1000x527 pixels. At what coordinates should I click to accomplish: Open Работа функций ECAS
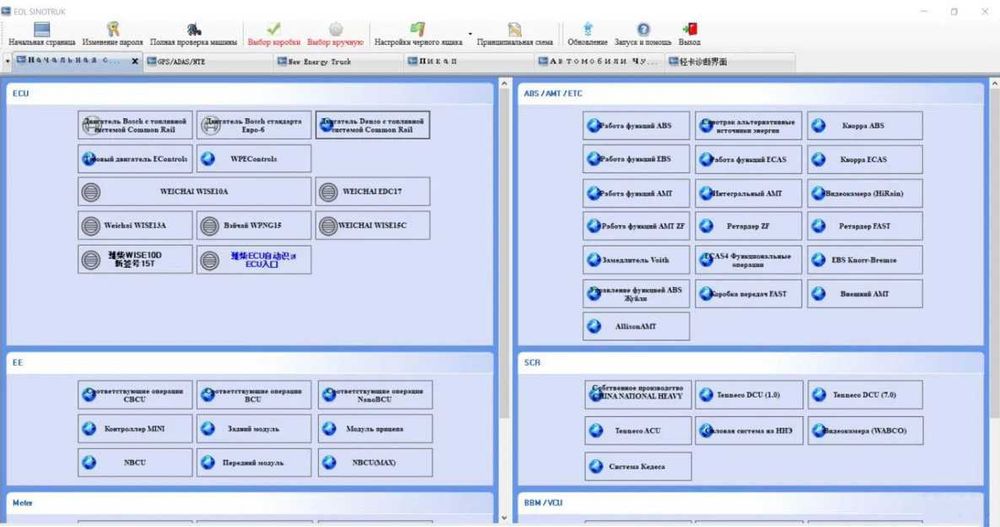(748, 160)
